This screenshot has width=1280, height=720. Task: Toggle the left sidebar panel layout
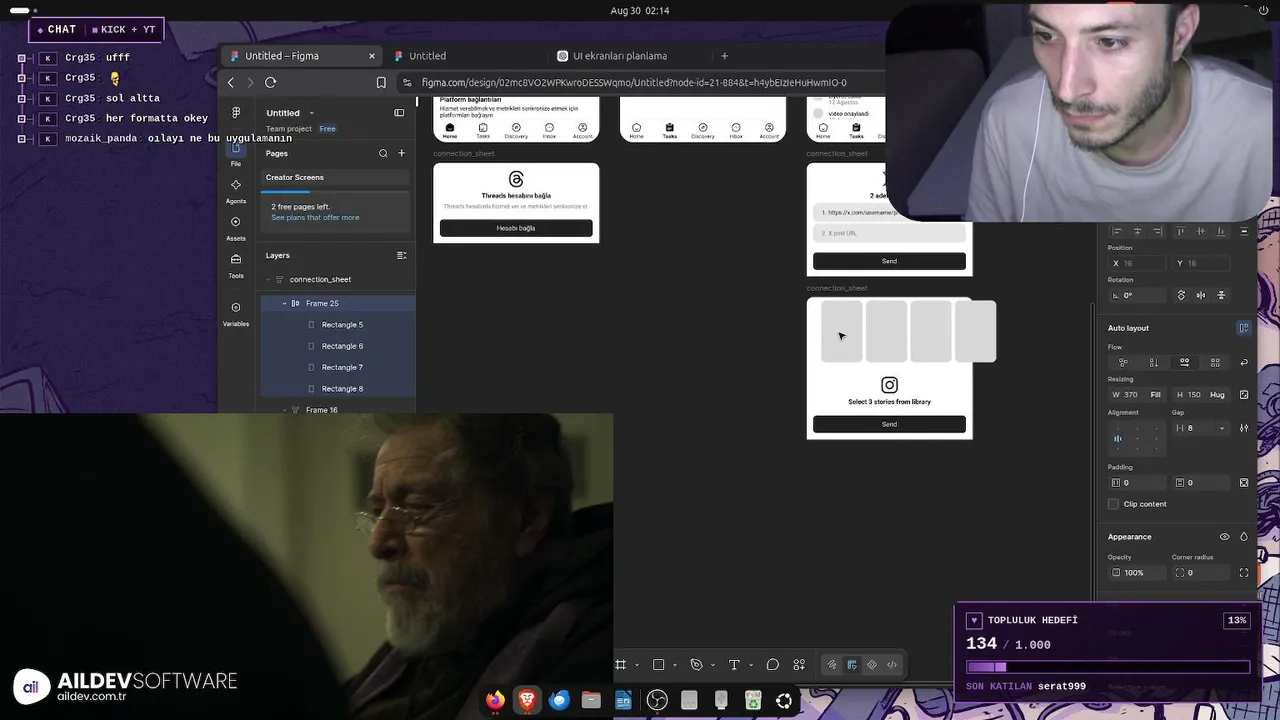click(399, 113)
